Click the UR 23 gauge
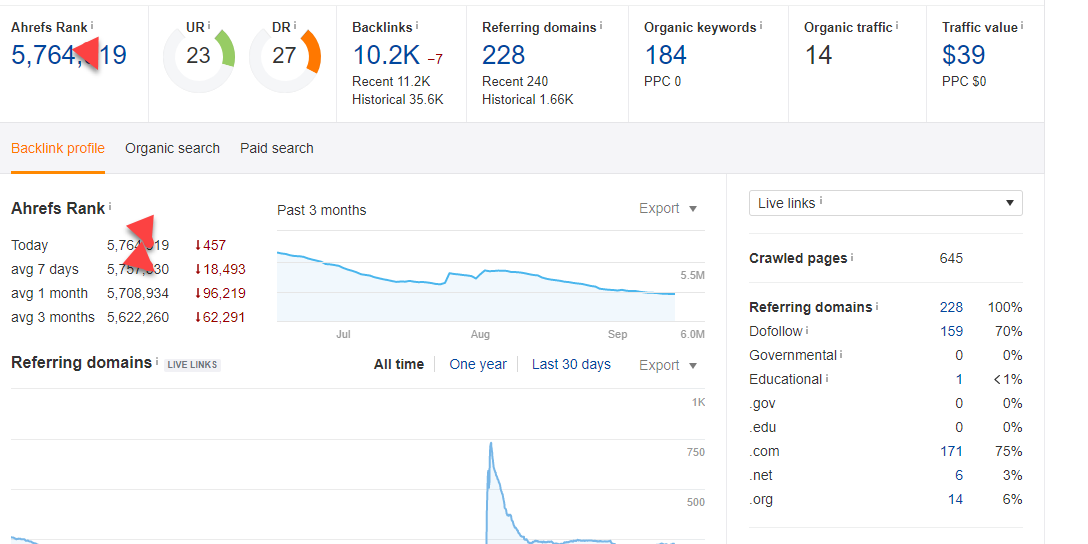 198,56
